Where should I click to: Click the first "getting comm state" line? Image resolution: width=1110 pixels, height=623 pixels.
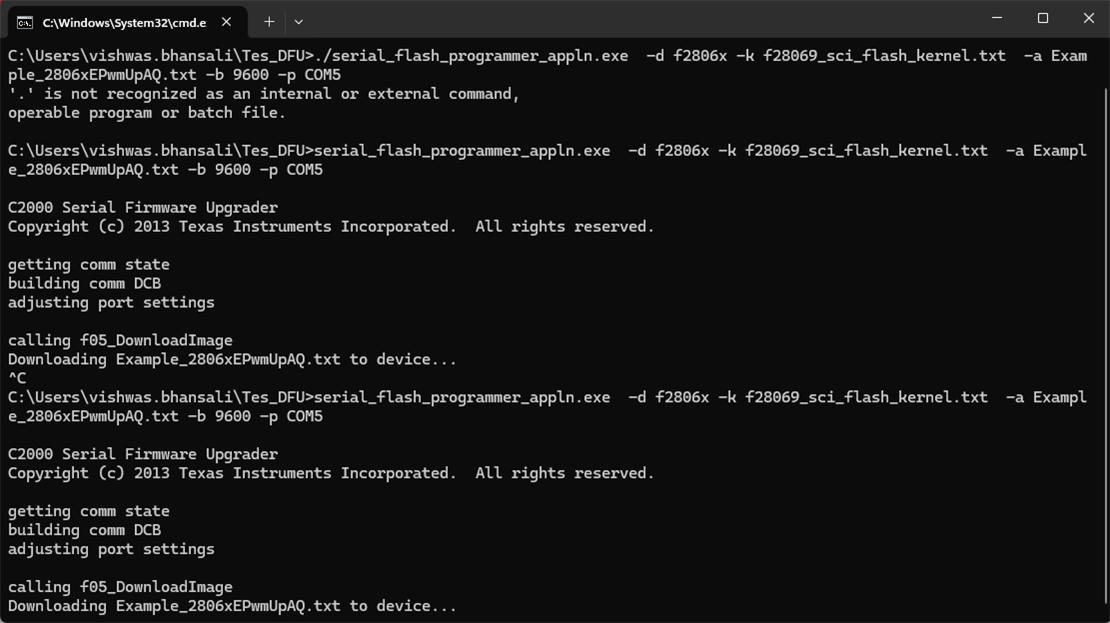89,265
